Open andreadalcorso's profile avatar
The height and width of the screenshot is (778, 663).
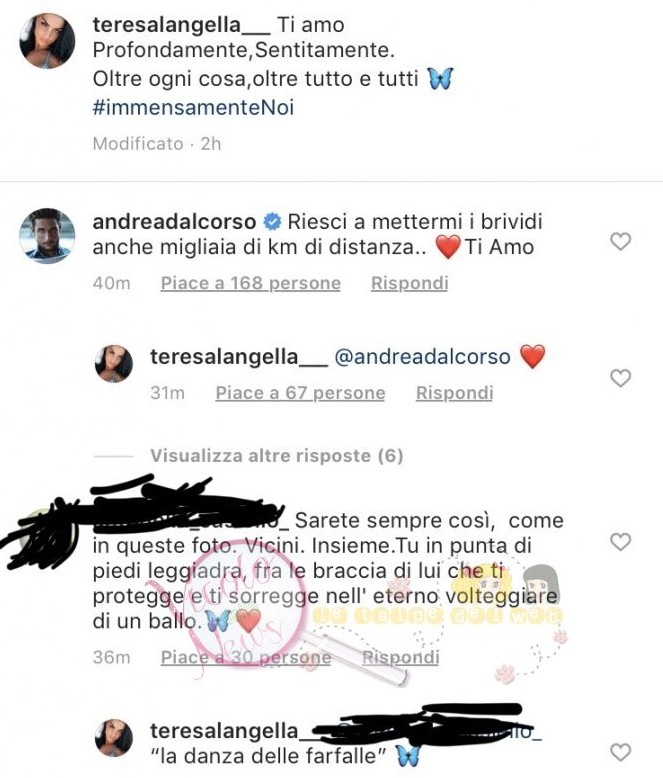tap(47, 236)
